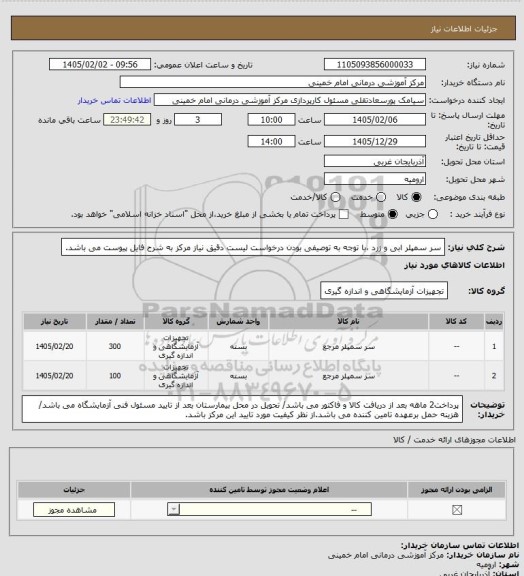Click the گروه کالا field تجهیزات آزمایشگاهی
The image size is (524, 576).
pyautogui.click(x=384, y=291)
